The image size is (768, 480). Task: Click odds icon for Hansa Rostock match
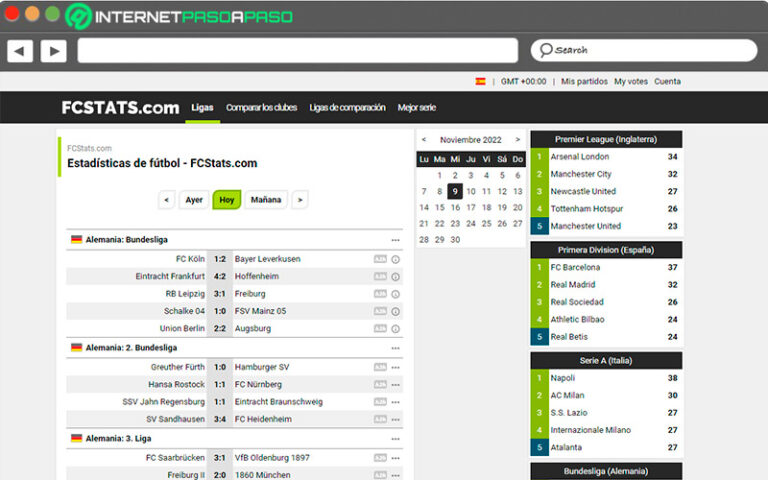[x=380, y=384]
